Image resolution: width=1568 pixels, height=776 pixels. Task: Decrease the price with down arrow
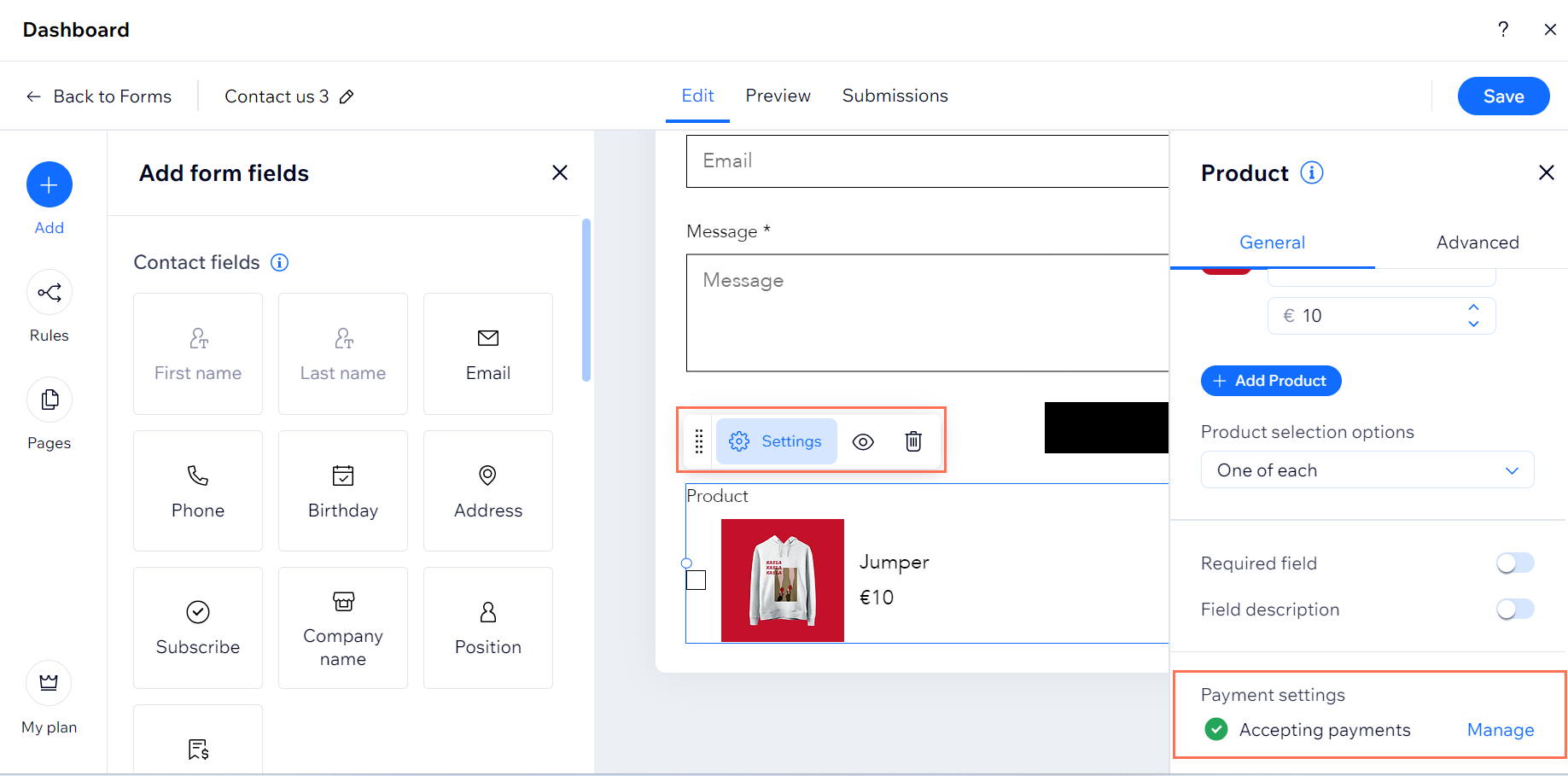(x=1473, y=324)
